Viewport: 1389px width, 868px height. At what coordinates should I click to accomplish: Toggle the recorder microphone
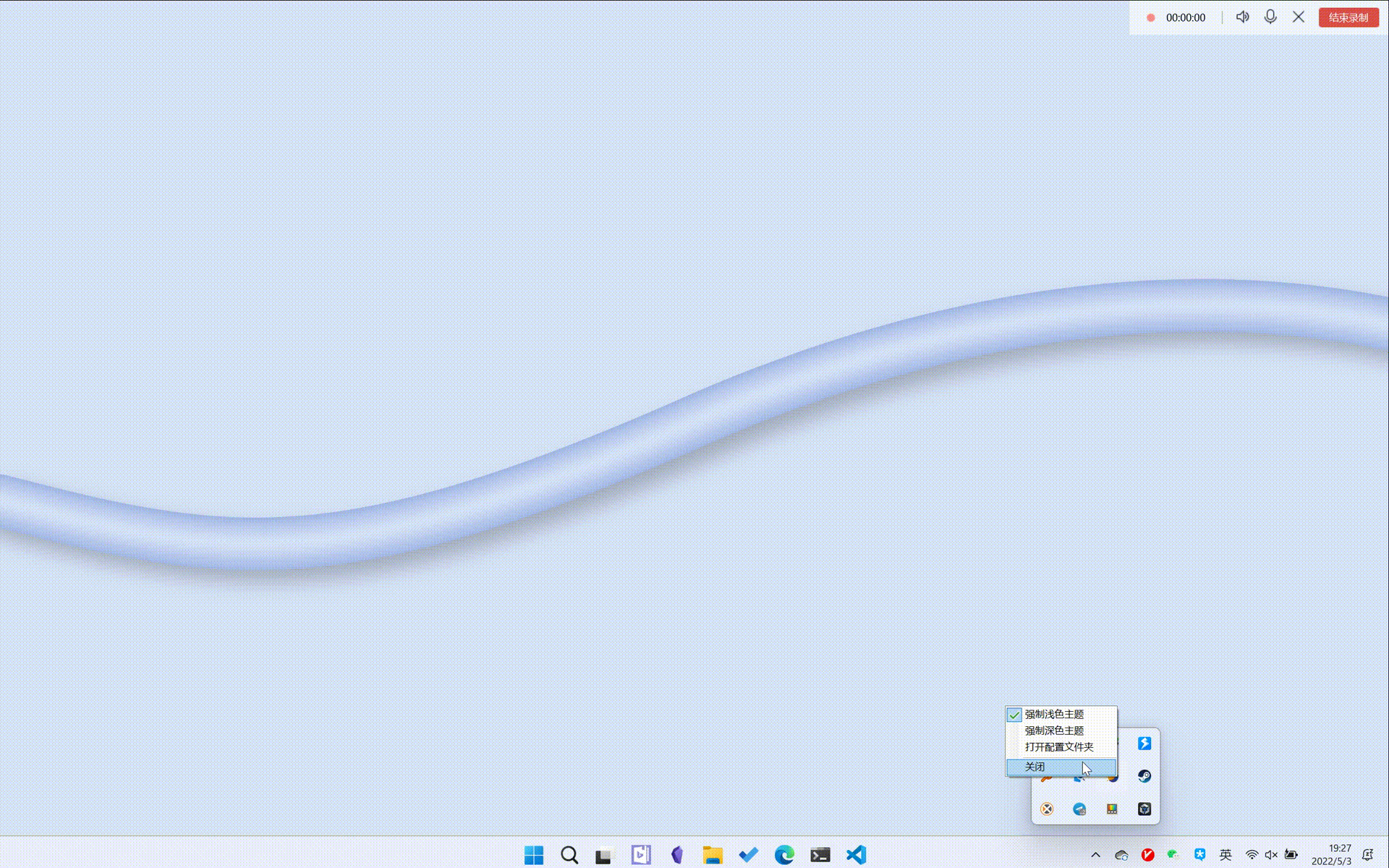tap(1270, 17)
